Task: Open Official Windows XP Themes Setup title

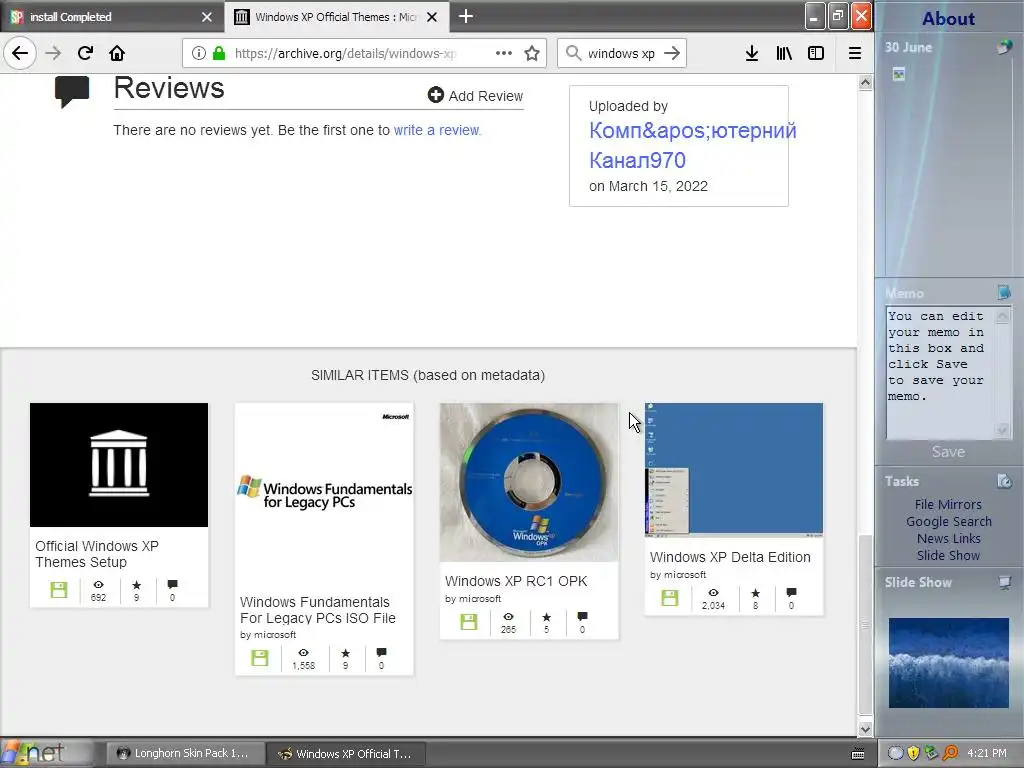Action: pos(97,554)
